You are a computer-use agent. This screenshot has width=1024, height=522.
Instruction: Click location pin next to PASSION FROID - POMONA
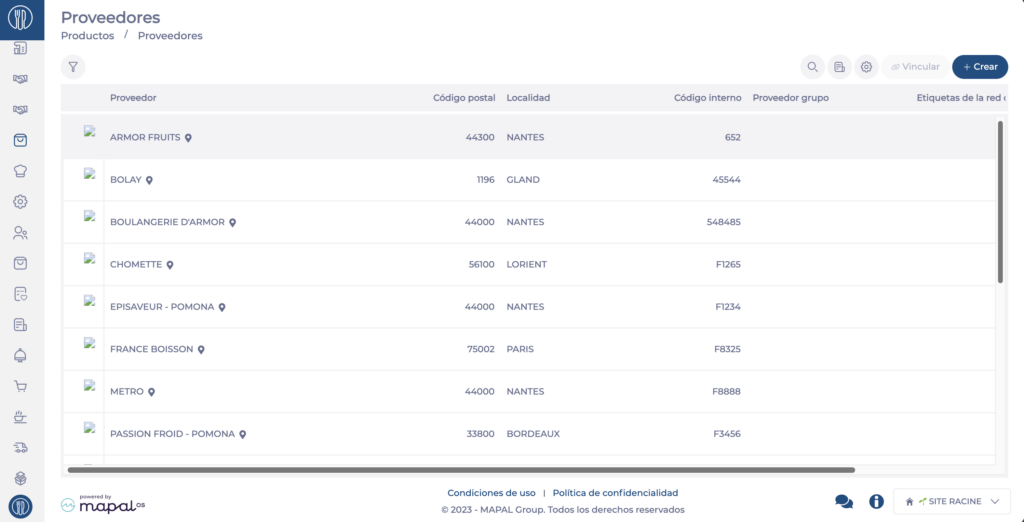point(242,434)
